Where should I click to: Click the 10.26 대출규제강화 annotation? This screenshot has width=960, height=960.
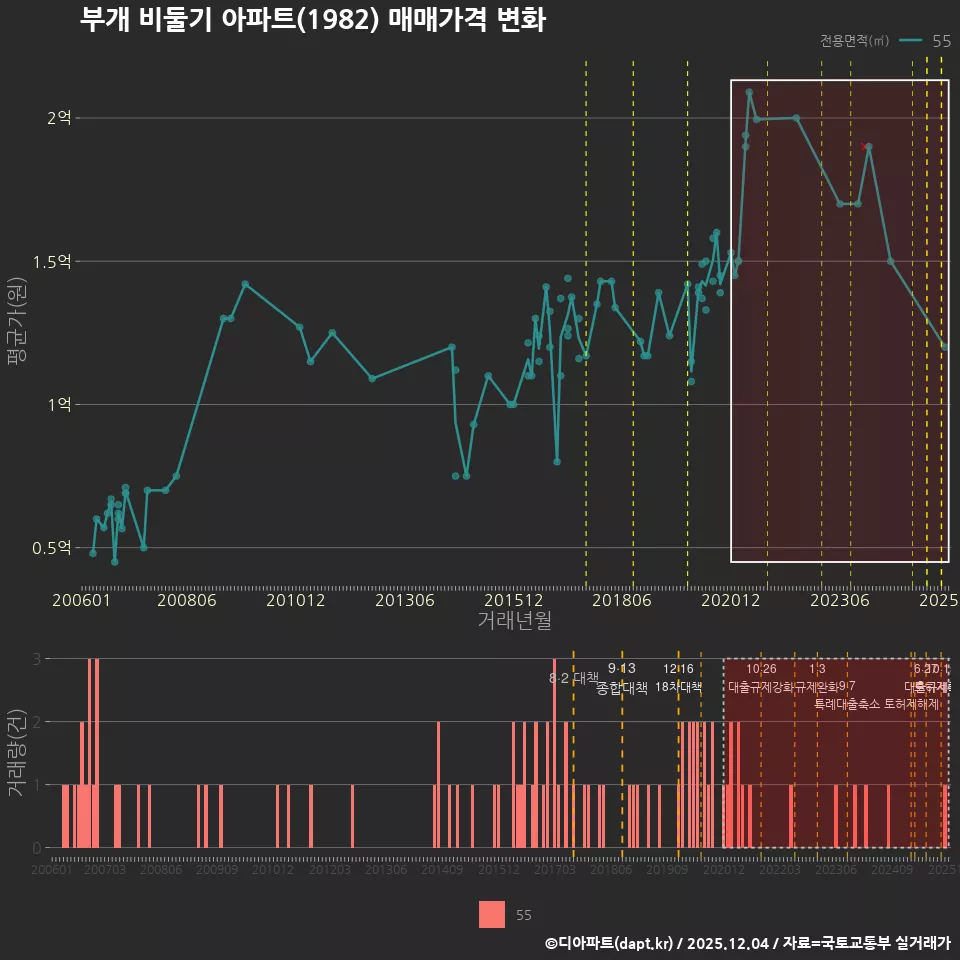coord(761,678)
